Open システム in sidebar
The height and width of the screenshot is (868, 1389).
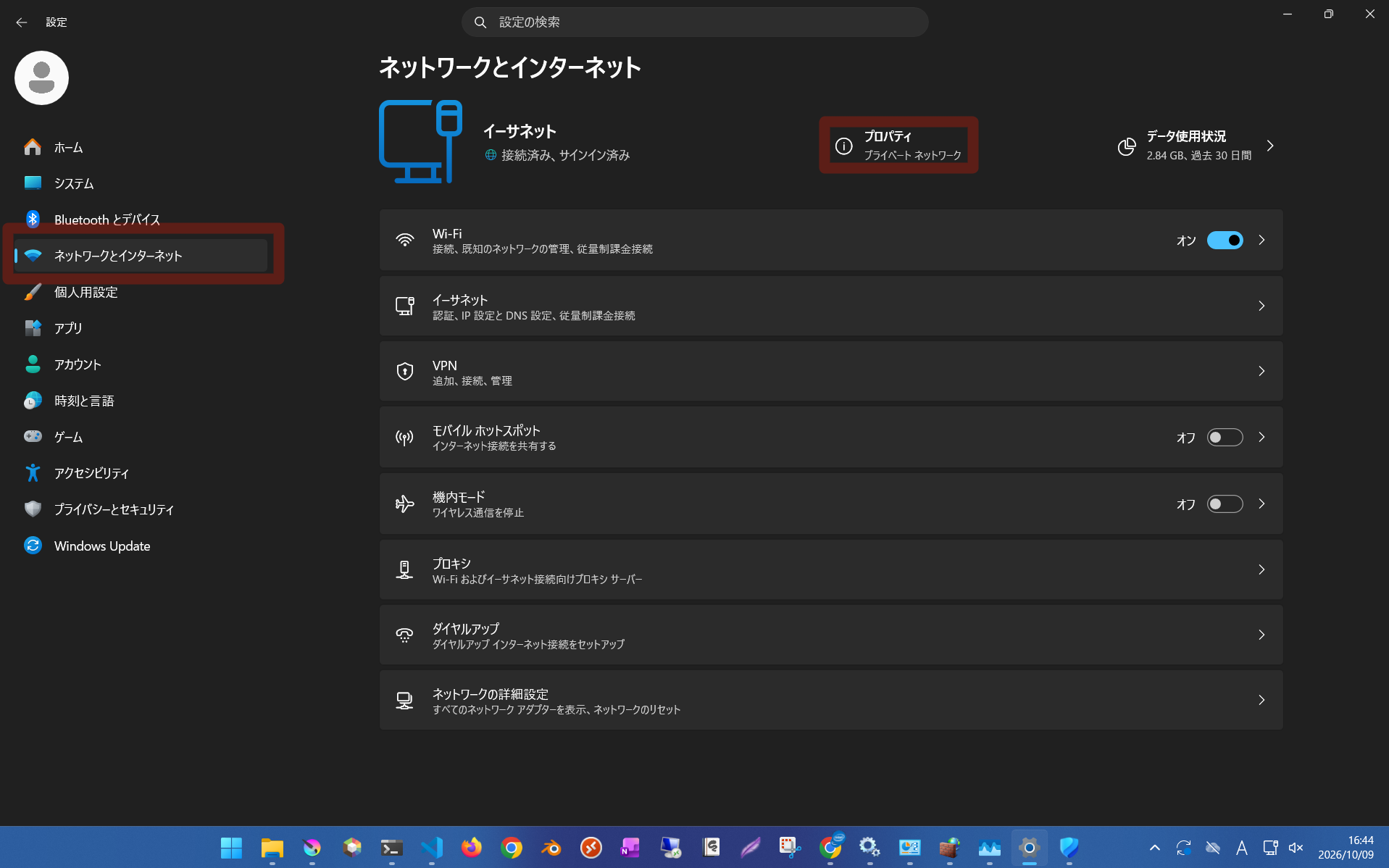[x=141, y=183]
